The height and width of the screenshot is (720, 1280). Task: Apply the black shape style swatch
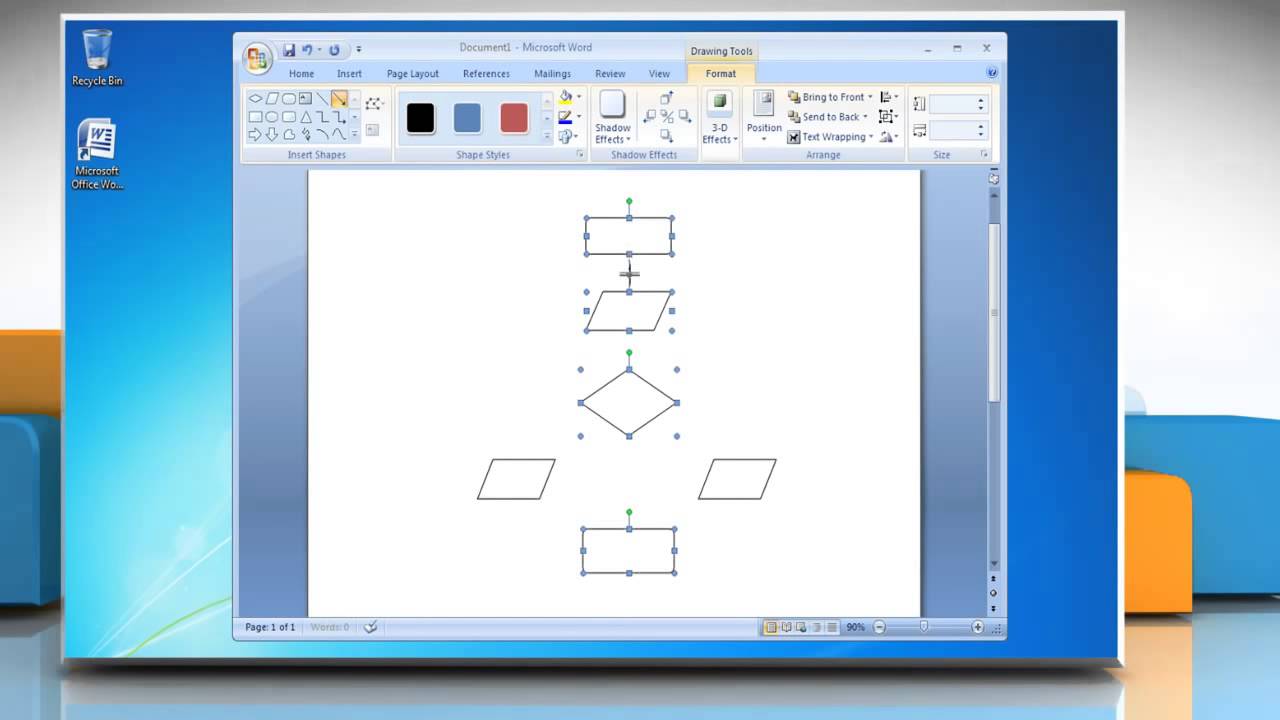coord(420,118)
